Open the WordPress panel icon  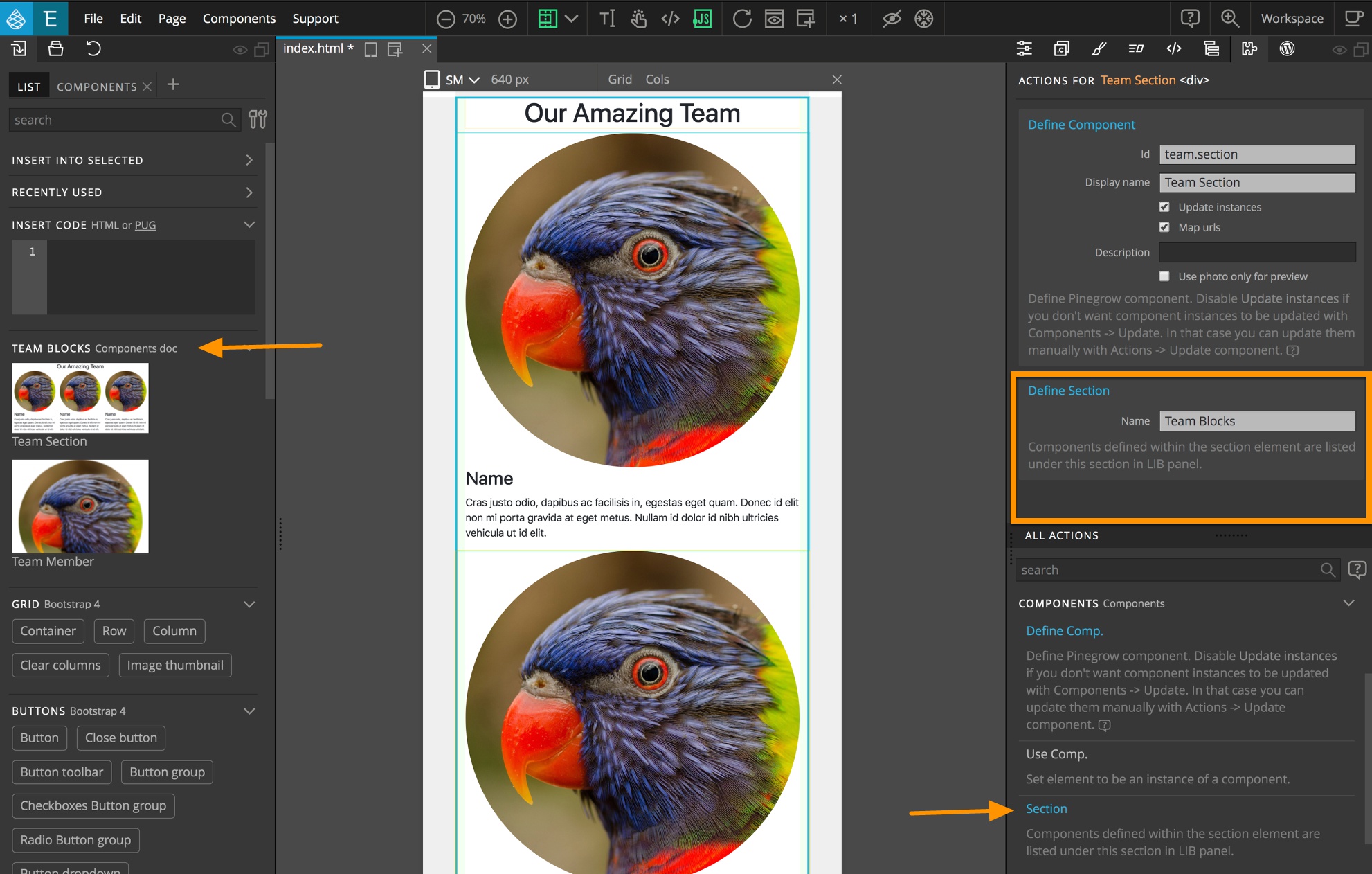[x=1287, y=48]
